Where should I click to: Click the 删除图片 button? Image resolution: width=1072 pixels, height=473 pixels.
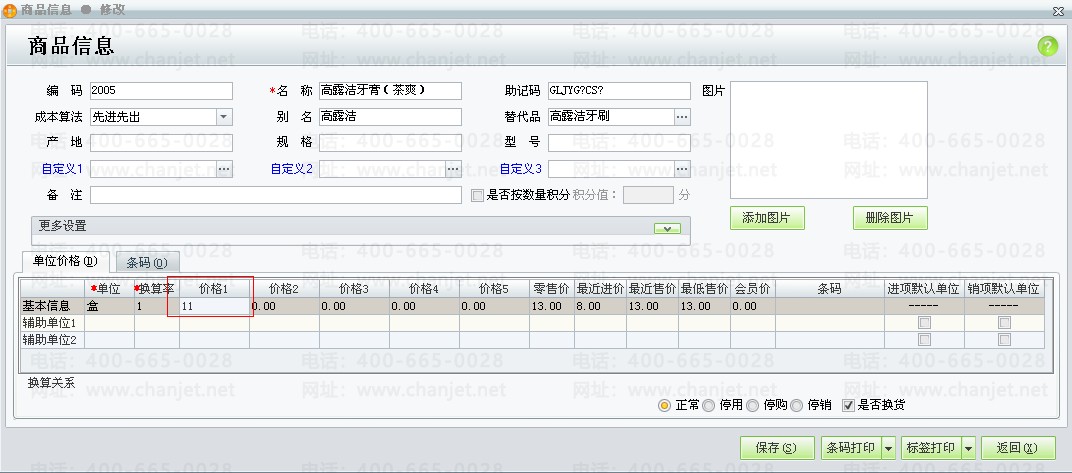(890, 219)
